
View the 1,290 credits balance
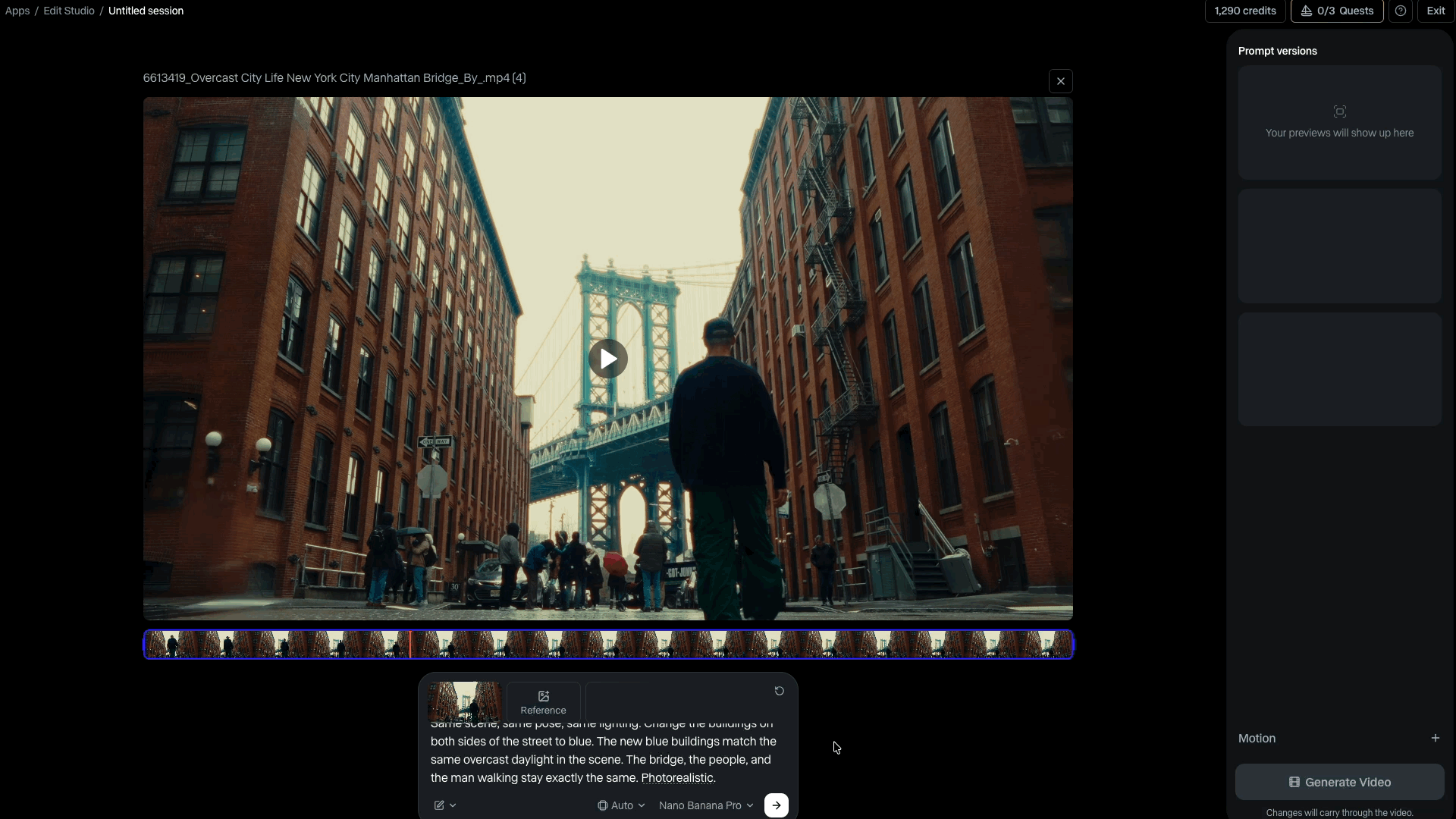(1245, 11)
